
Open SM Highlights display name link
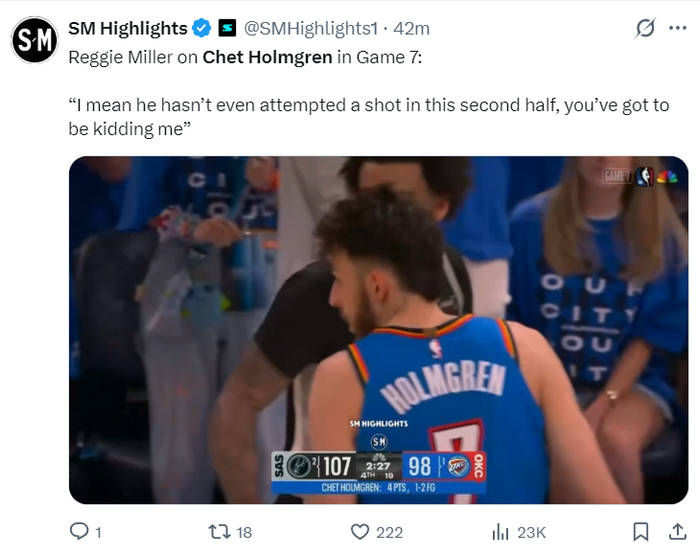tap(128, 29)
